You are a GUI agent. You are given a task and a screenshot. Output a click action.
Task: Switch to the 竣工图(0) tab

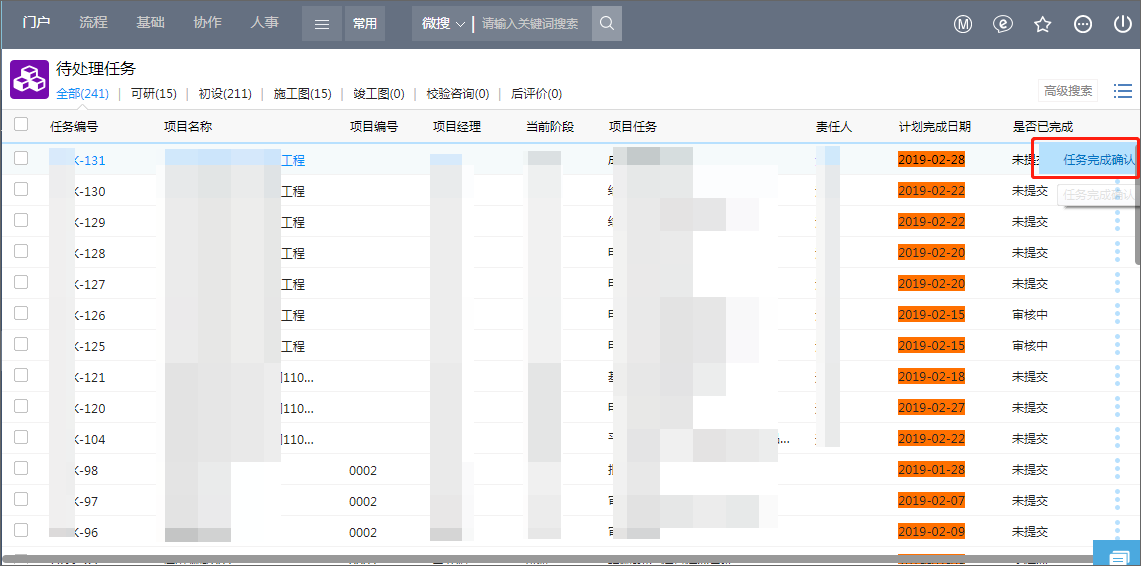(378, 93)
